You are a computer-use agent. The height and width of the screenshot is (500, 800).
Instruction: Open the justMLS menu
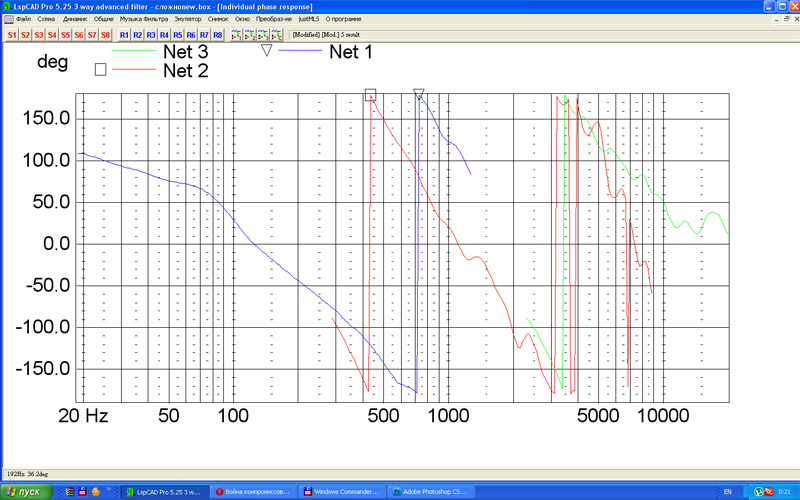[309, 19]
